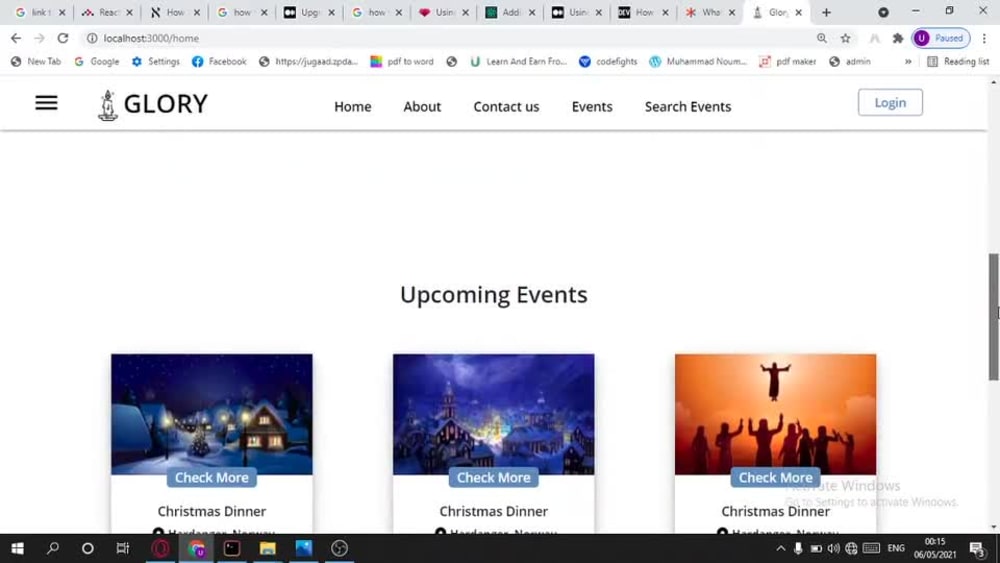Open the orange worship silhouette image
The width and height of the screenshot is (1000, 563).
click(x=776, y=412)
